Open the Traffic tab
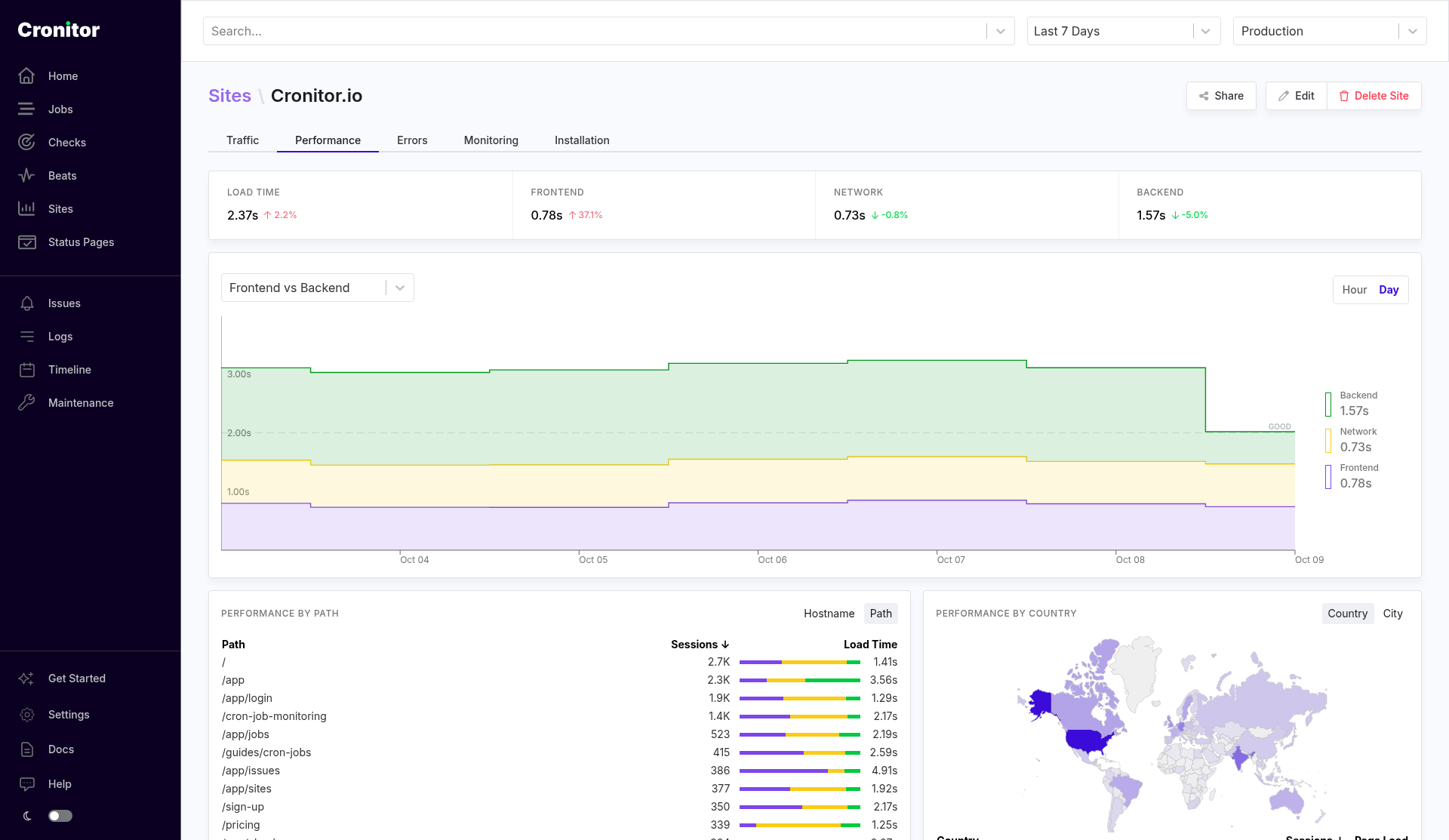 [242, 140]
